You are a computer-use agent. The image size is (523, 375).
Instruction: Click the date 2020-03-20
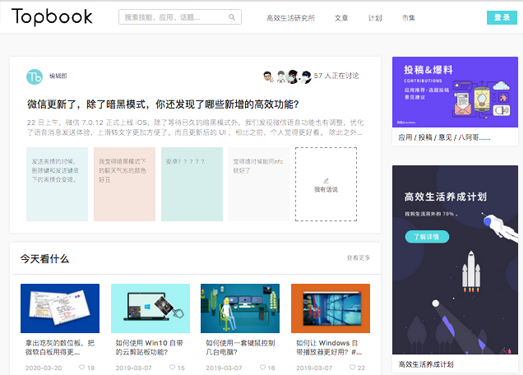coord(44,368)
